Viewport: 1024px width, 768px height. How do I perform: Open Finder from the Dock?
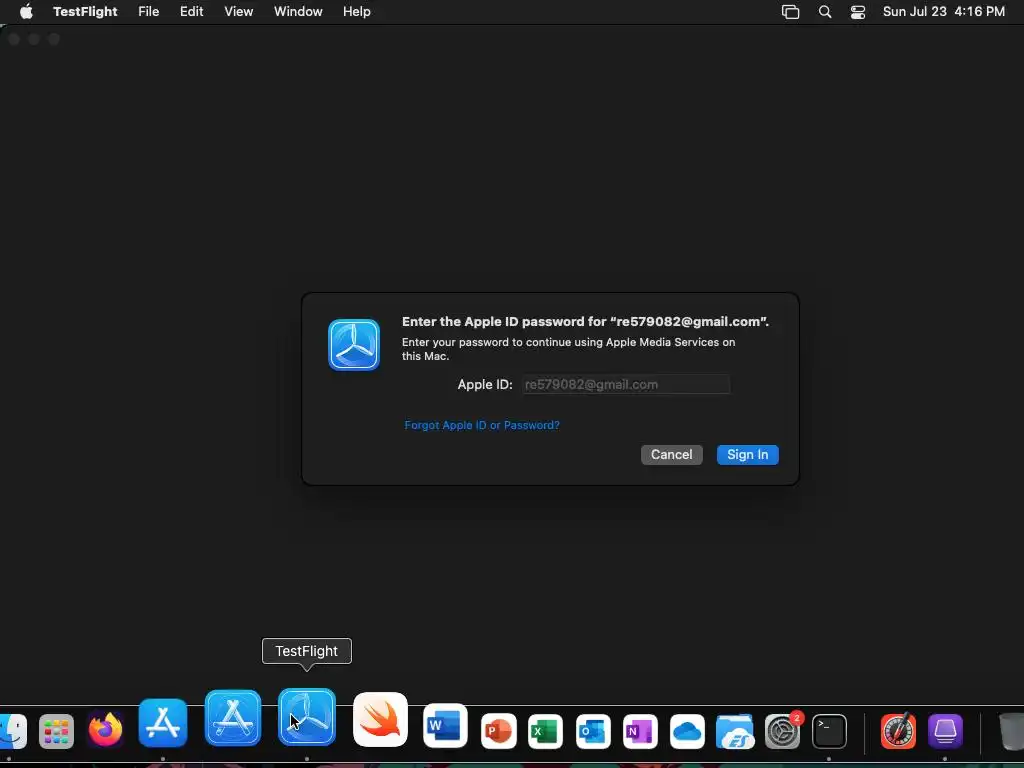[12, 731]
